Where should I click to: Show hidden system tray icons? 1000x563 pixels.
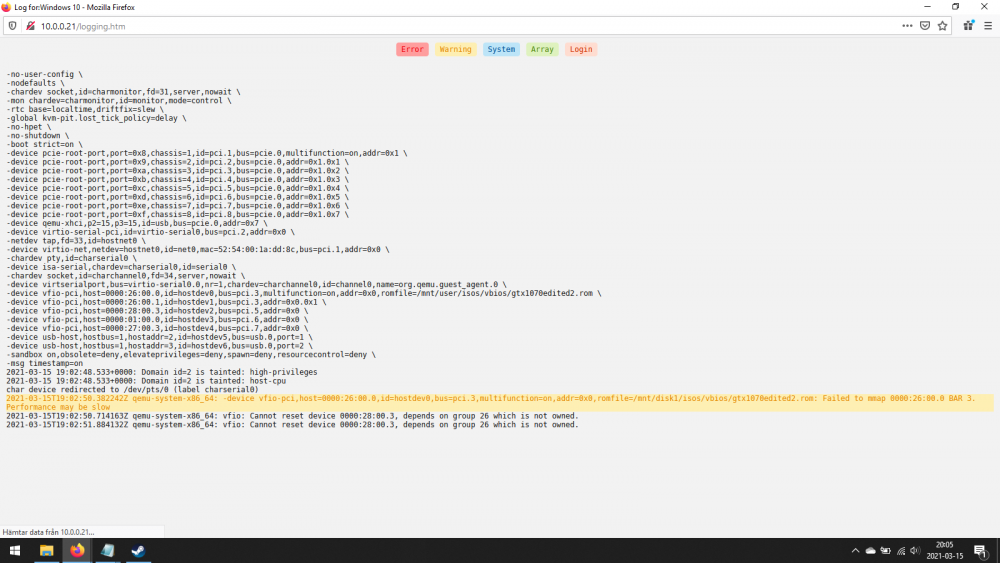pos(855,551)
